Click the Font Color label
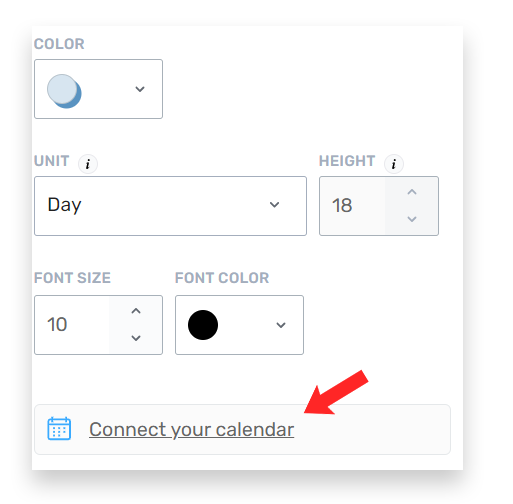 [222, 278]
